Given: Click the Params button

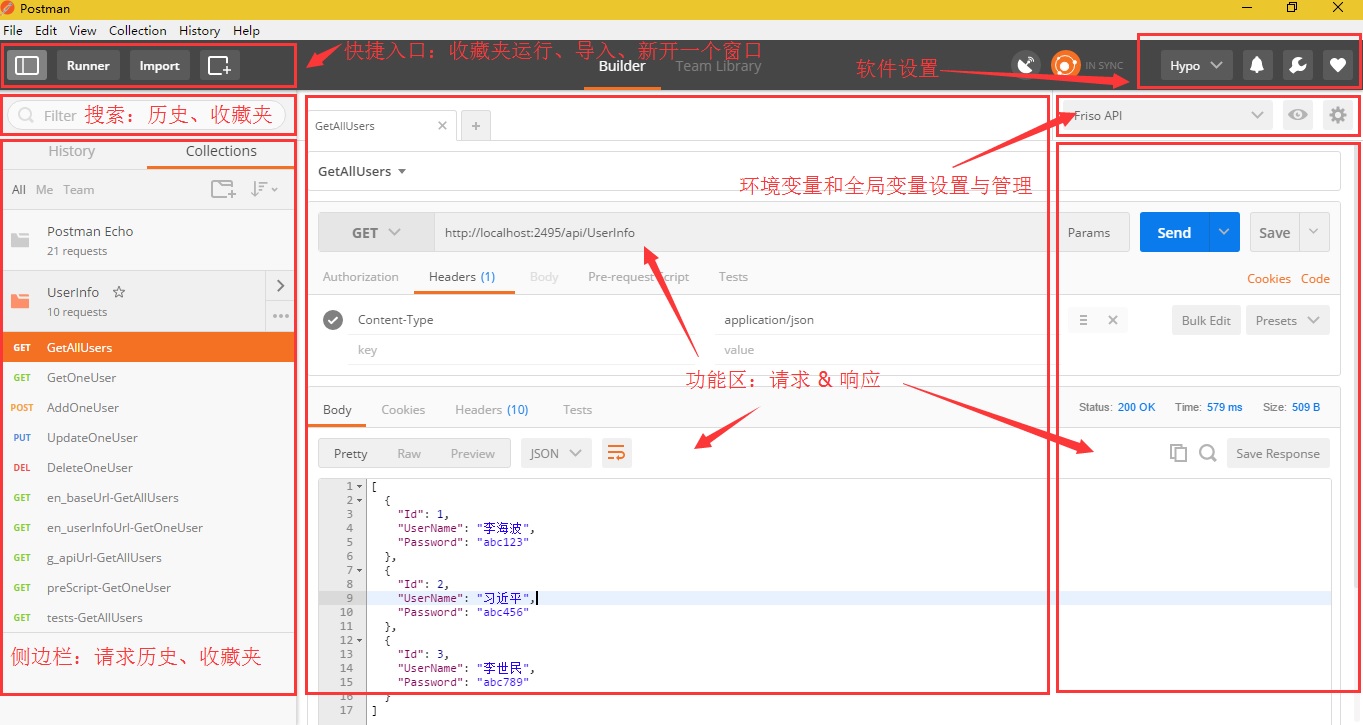Looking at the screenshot, I should (1089, 233).
